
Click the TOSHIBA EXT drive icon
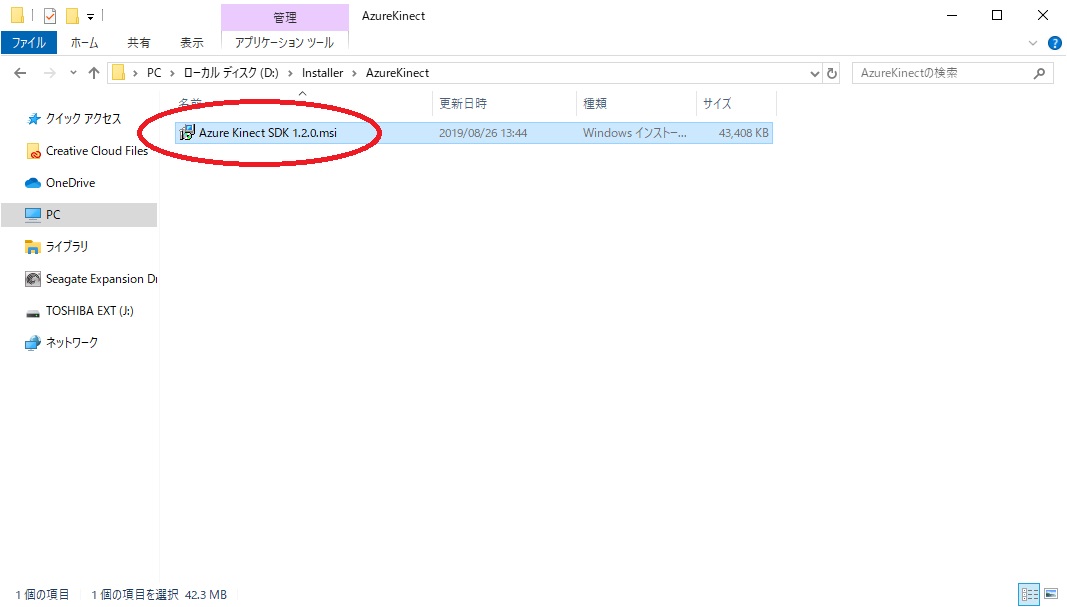(33, 312)
